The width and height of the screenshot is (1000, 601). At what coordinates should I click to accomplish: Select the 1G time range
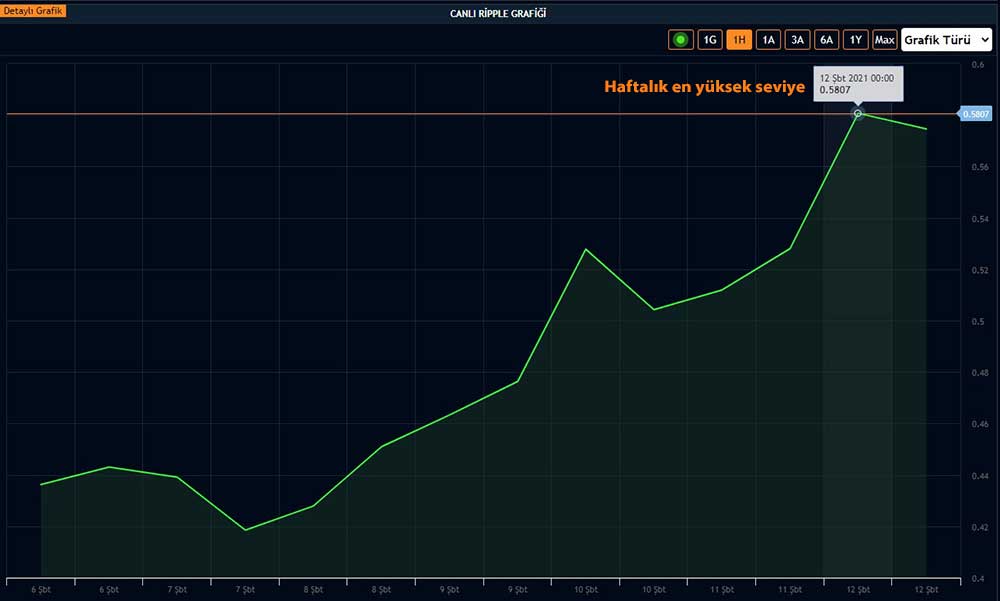(710, 40)
